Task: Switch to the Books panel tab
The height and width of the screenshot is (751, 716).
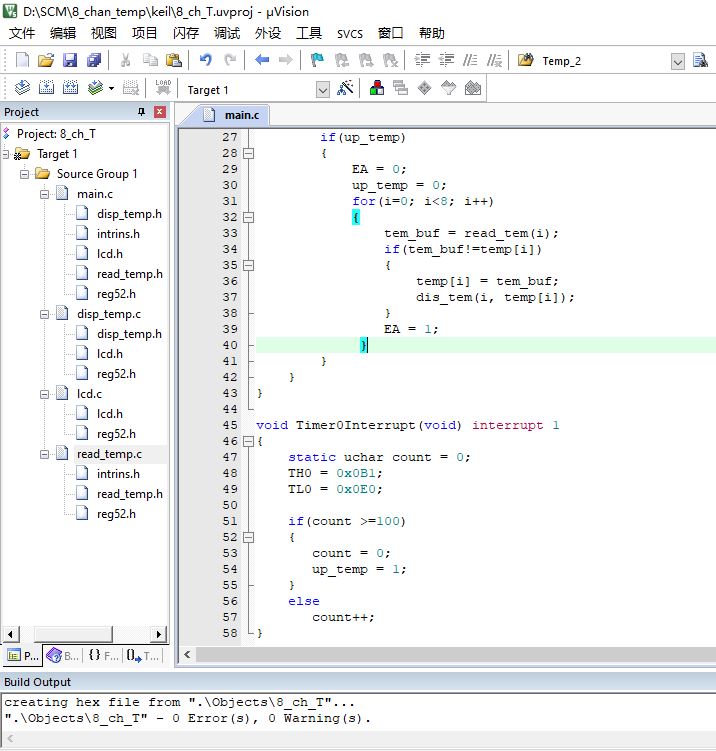Action: pyautogui.click(x=63, y=655)
